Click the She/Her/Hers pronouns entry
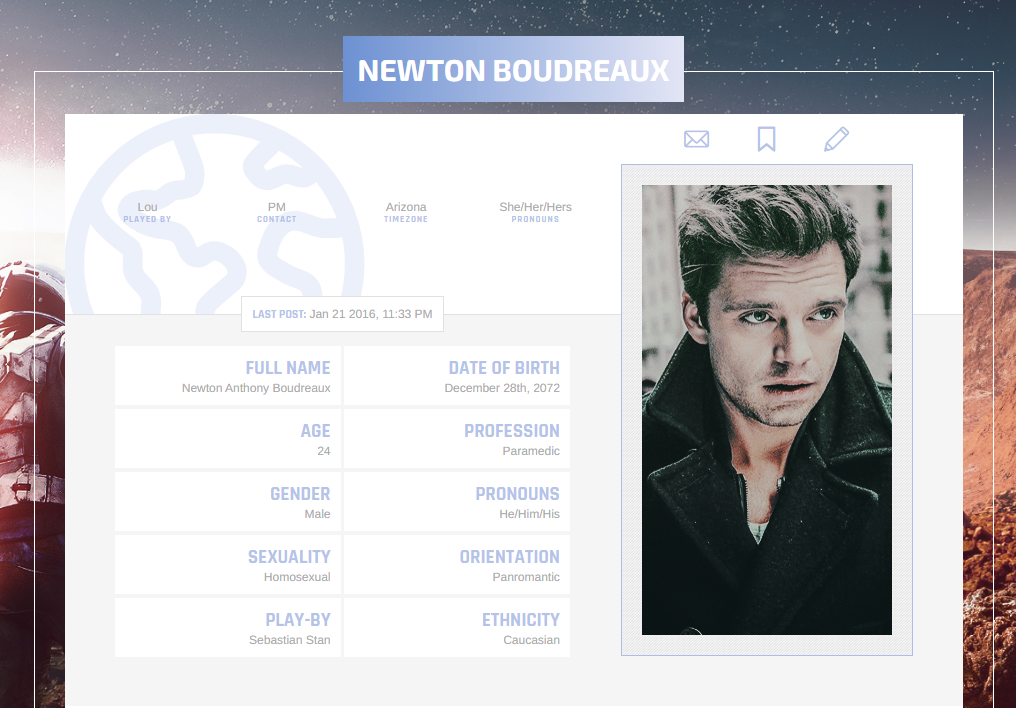1016x708 pixels. (x=535, y=212)
